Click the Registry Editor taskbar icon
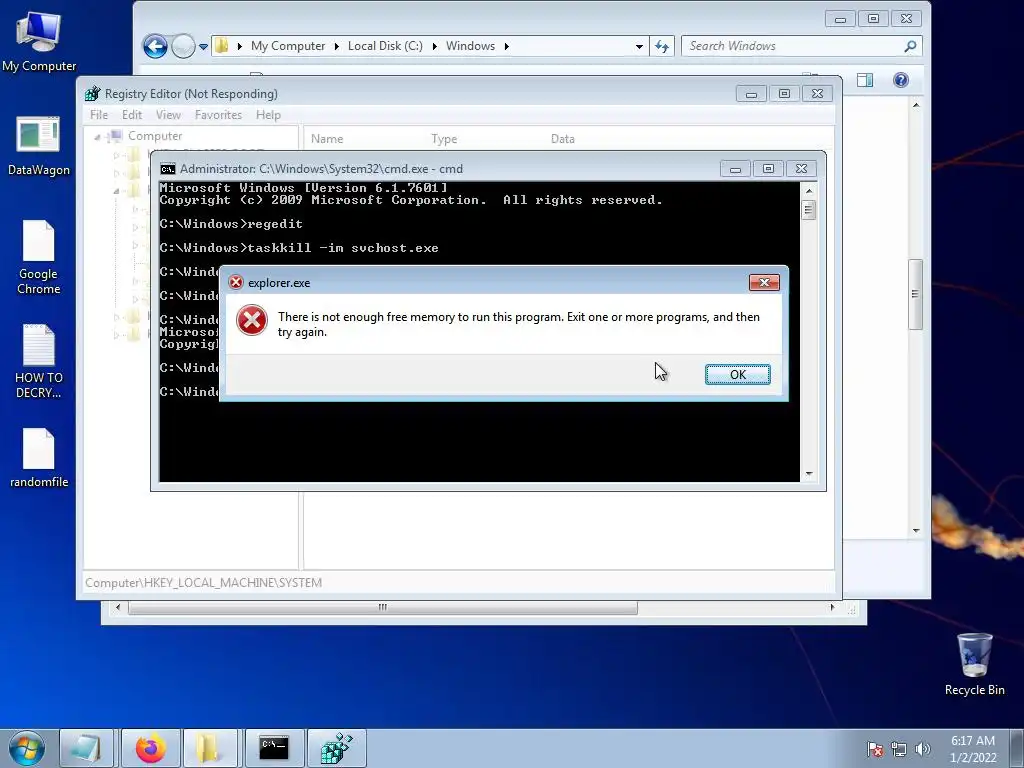This screenshot has width=1024, height=768. click(x=336, y=748)
